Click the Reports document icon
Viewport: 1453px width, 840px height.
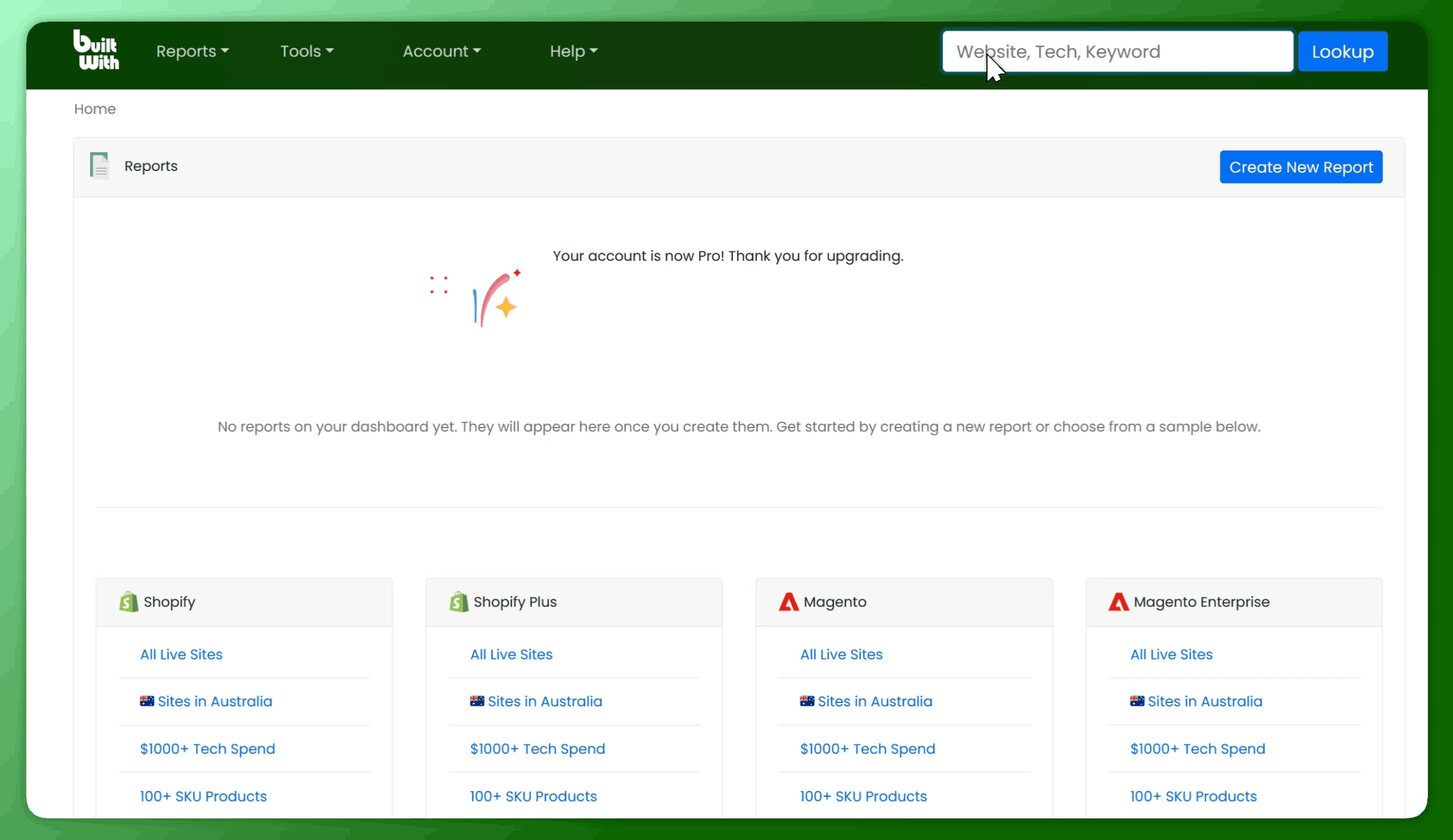pos(99,165)
